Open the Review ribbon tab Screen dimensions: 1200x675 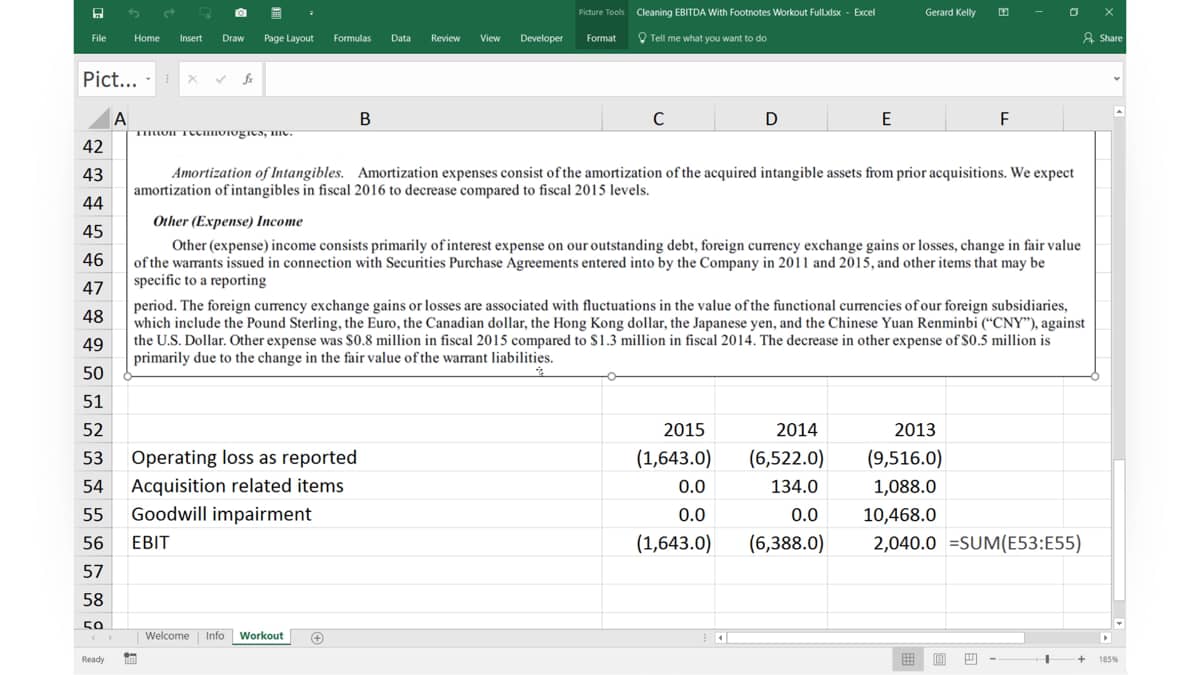coord(445,38)
